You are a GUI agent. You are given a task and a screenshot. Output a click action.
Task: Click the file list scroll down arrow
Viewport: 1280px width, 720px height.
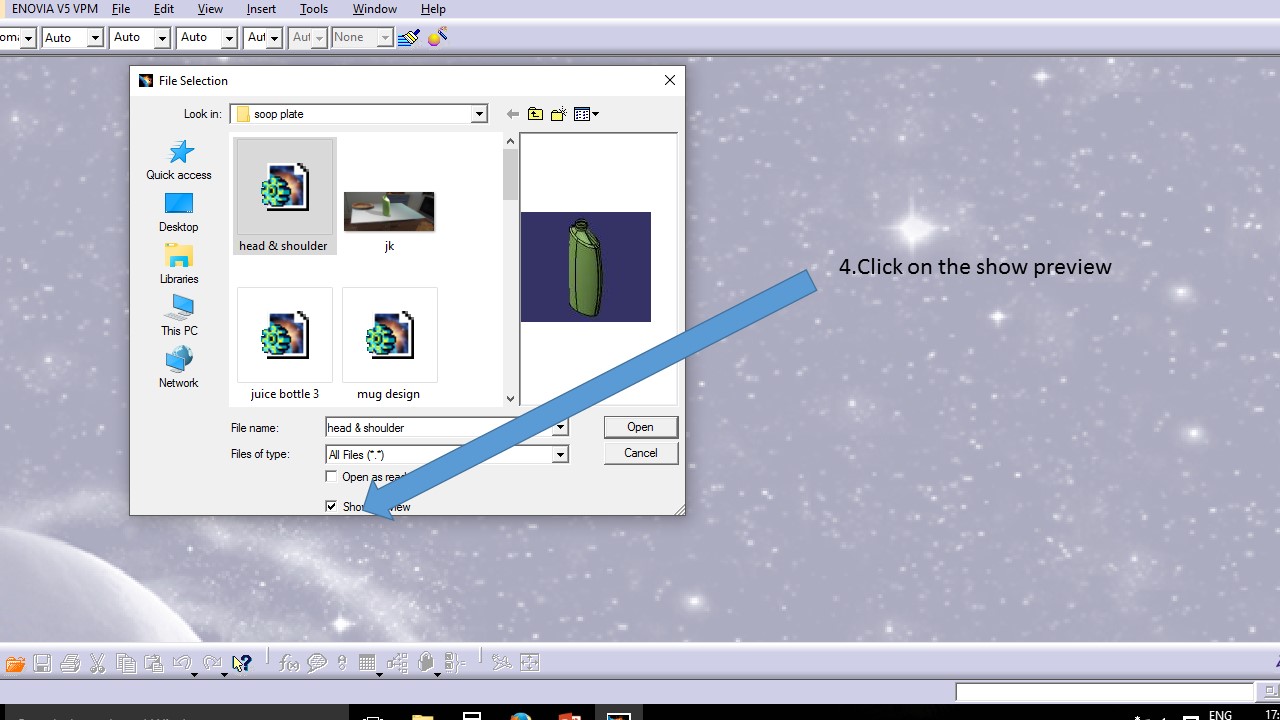tap(510, 398)
